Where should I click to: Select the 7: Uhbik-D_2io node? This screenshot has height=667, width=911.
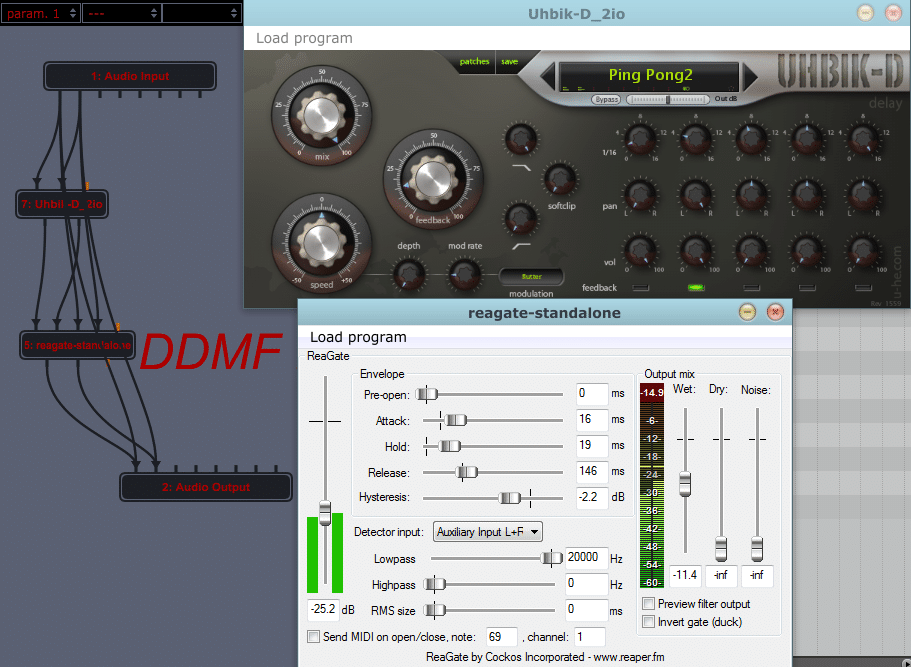62,204
